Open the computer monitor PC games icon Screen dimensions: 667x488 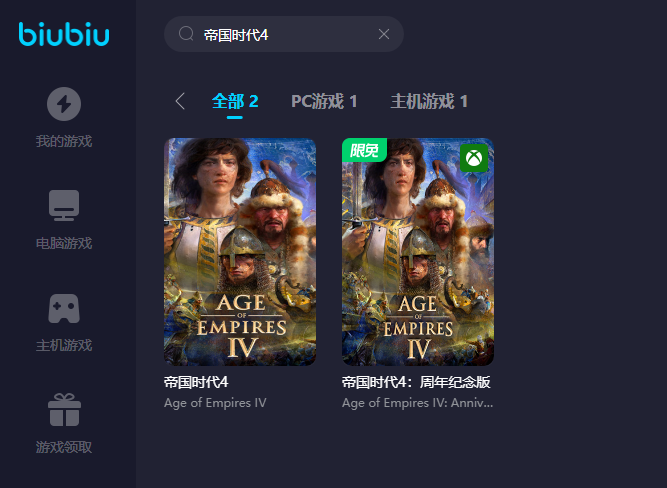(x=64, y=205)
